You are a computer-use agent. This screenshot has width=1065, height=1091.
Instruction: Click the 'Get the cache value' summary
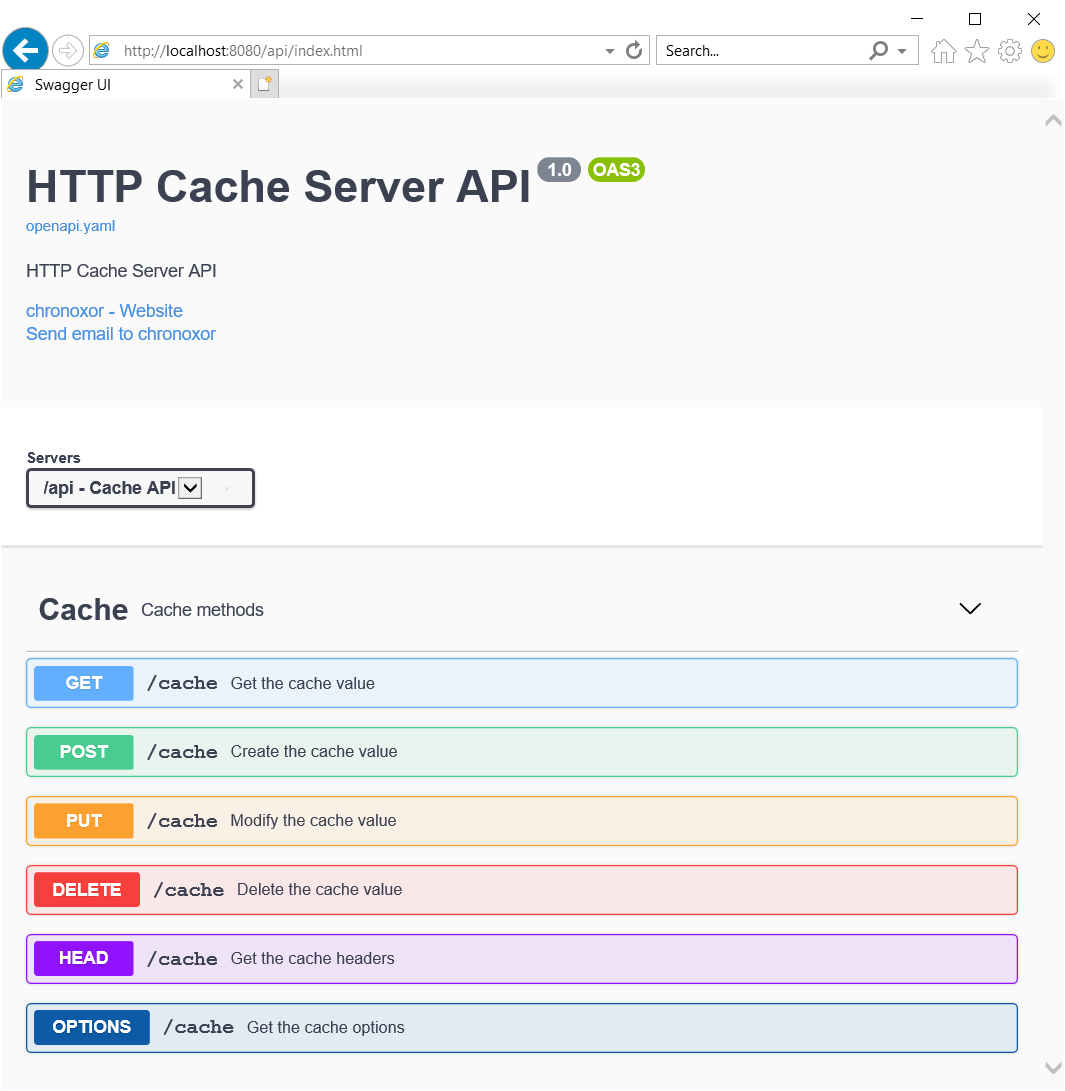click(303, 683)
